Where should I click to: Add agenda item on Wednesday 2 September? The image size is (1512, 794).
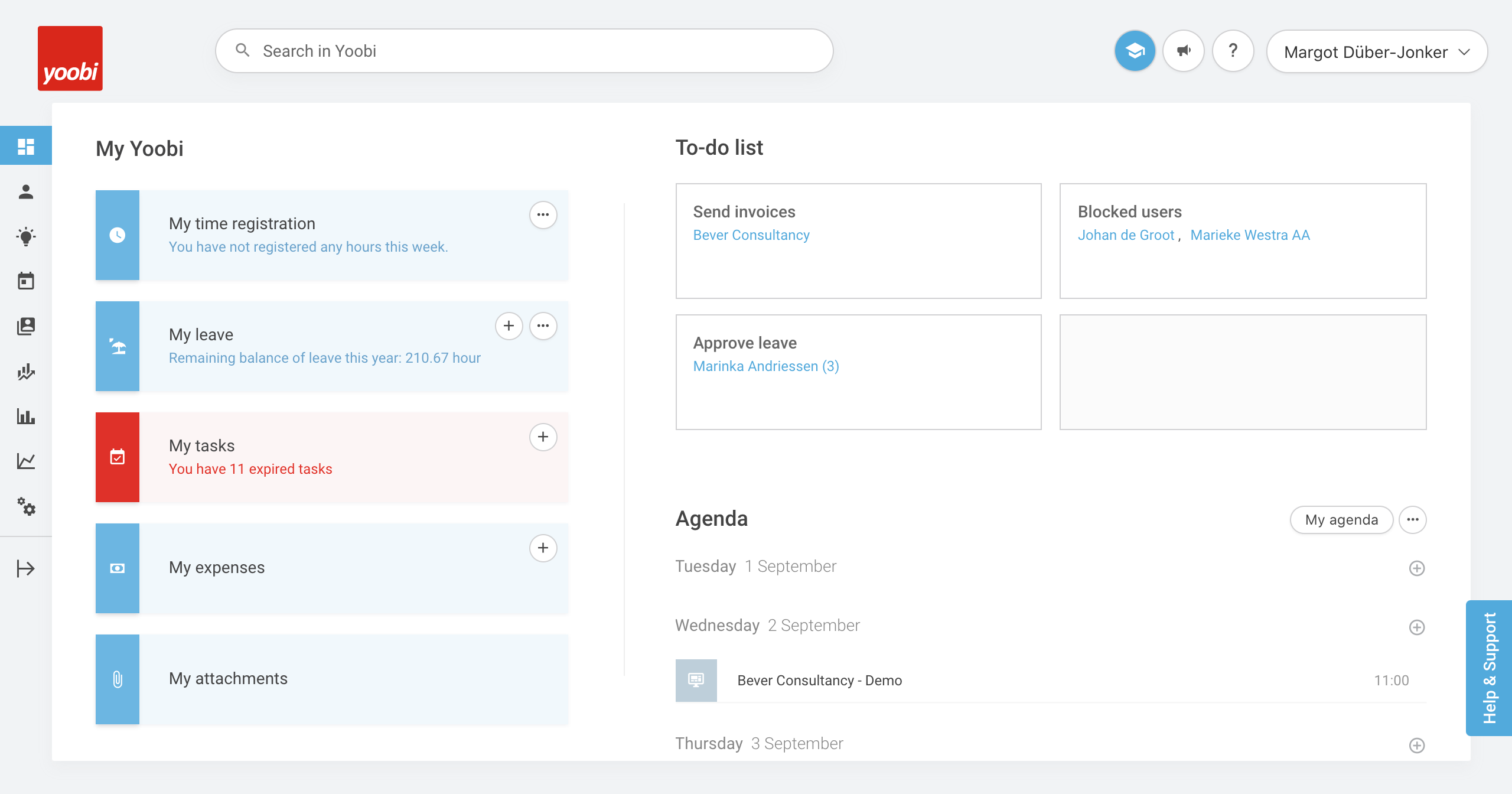[1417, 627]
